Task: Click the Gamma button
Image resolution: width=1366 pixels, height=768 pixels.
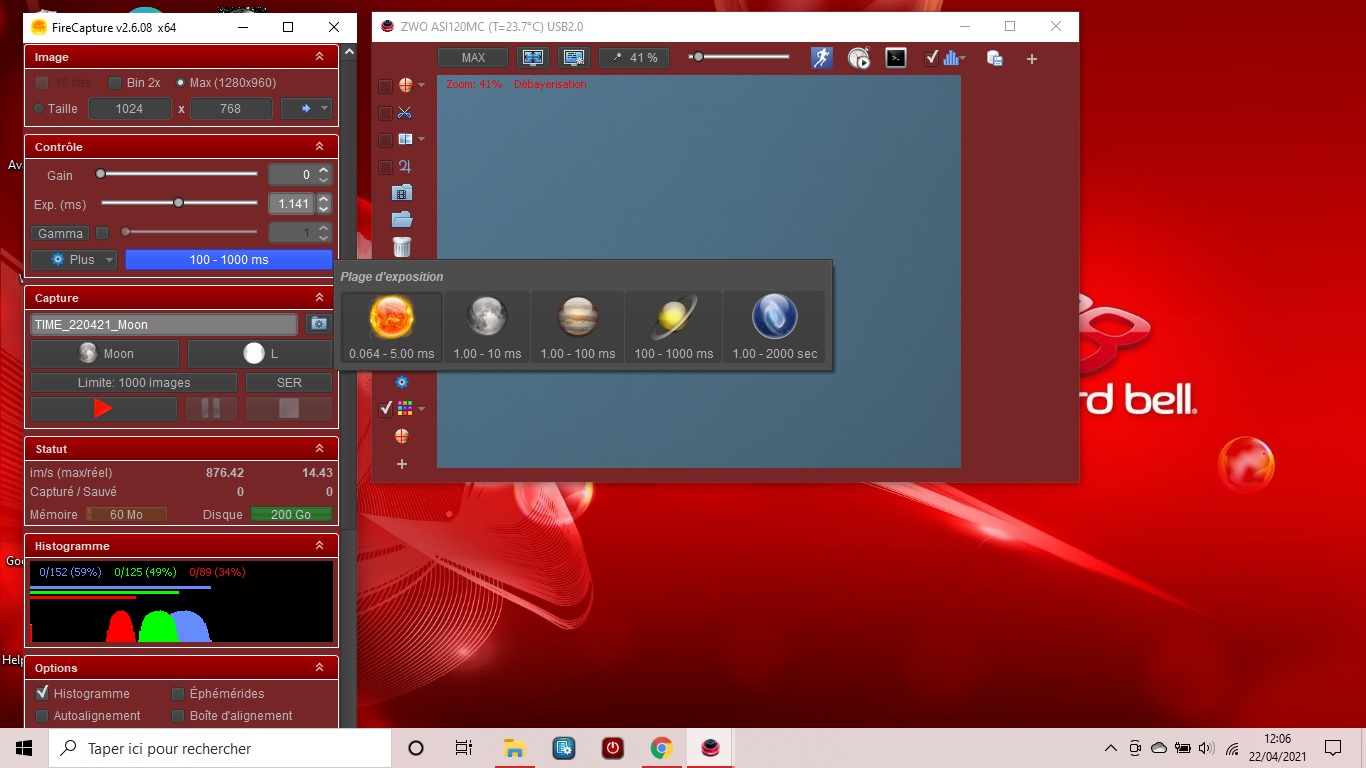Action: [60, 233]
